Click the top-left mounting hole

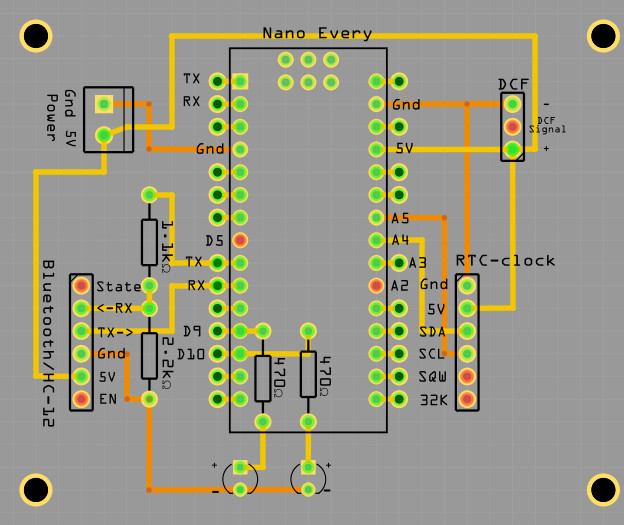coord(36,36)
